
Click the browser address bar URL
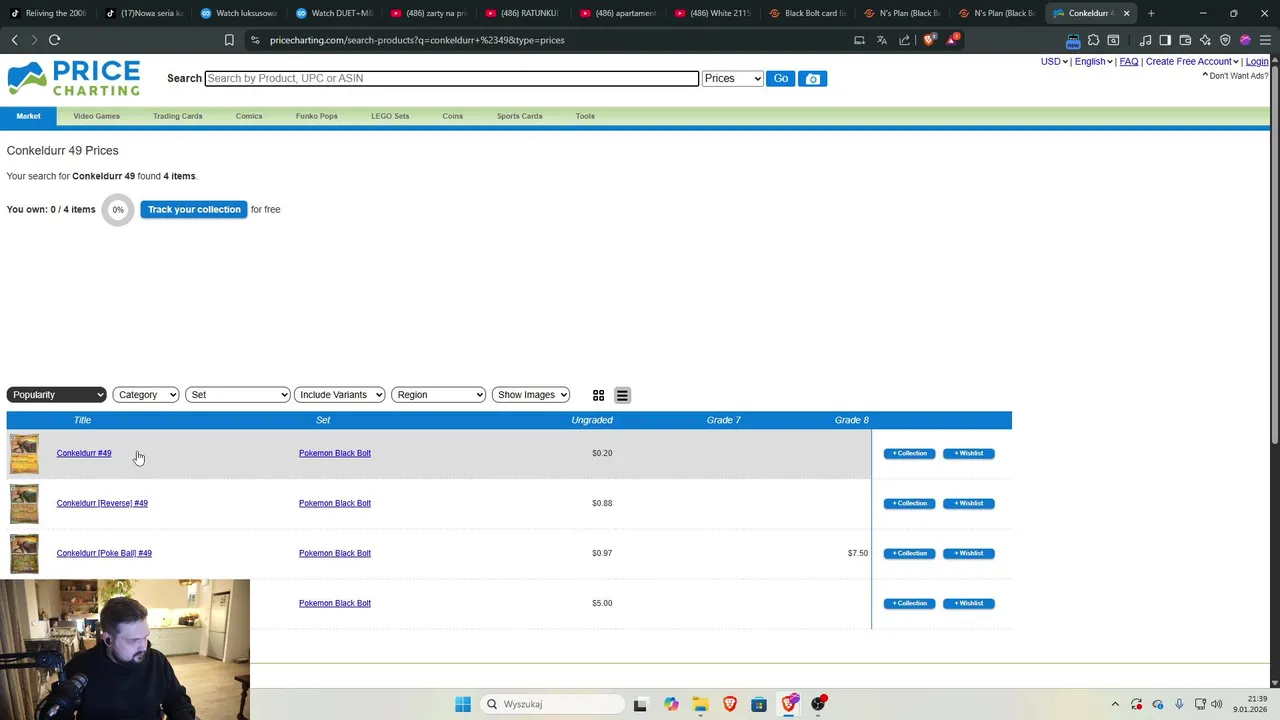[x=417, y=40]
